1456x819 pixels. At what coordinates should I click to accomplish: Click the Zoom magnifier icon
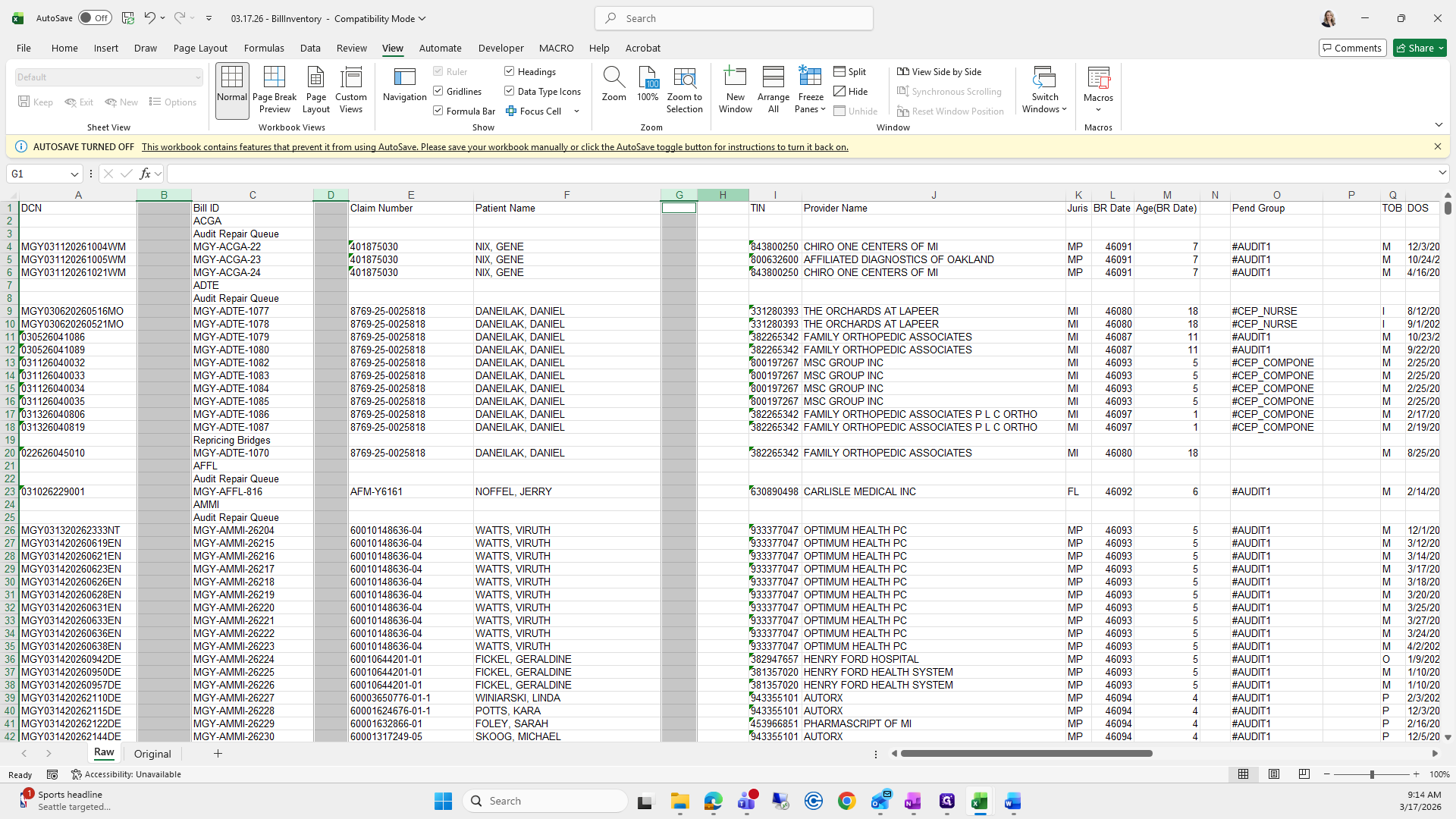click(613, 83)
